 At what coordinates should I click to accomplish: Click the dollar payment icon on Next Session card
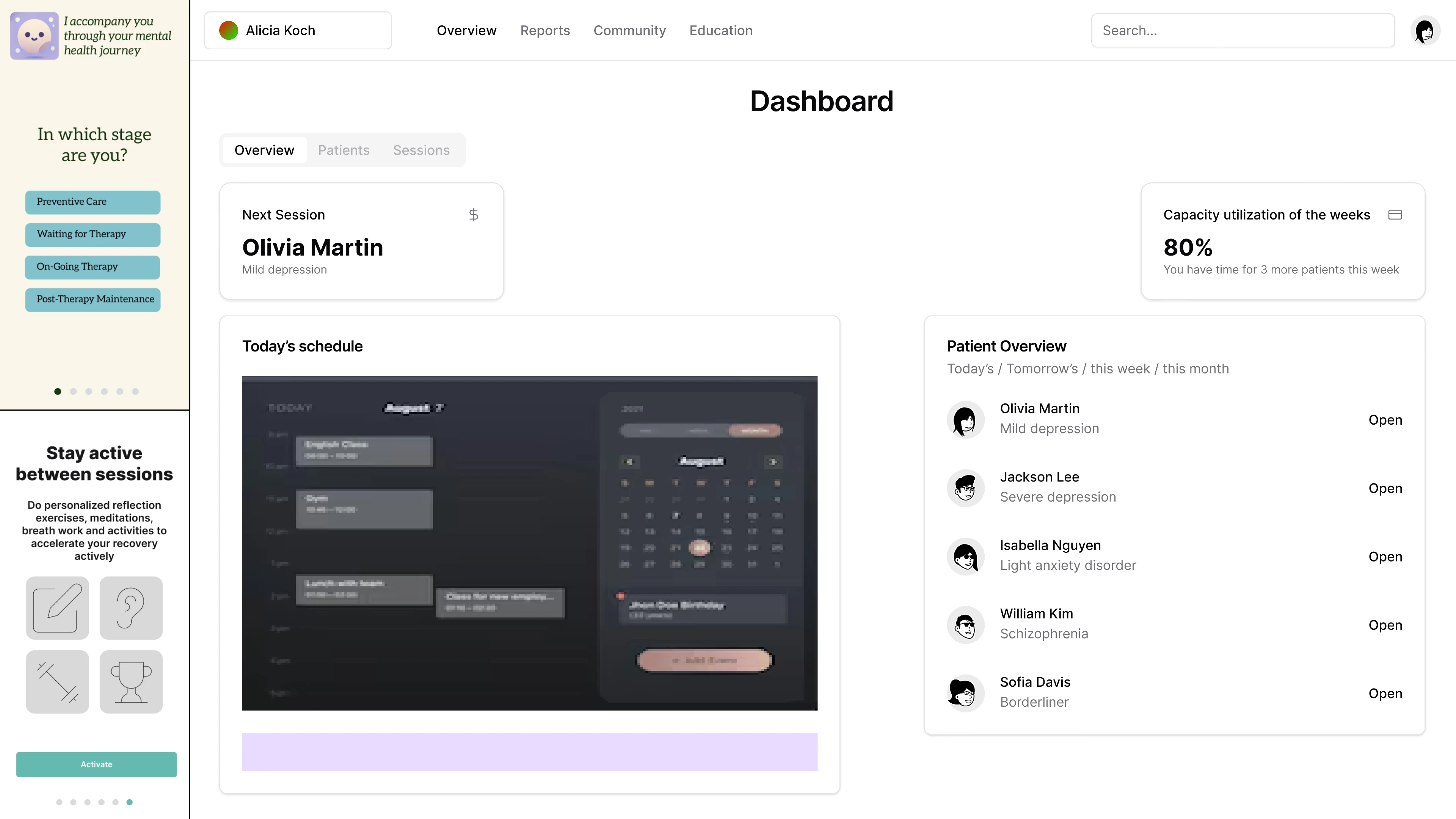474,215
